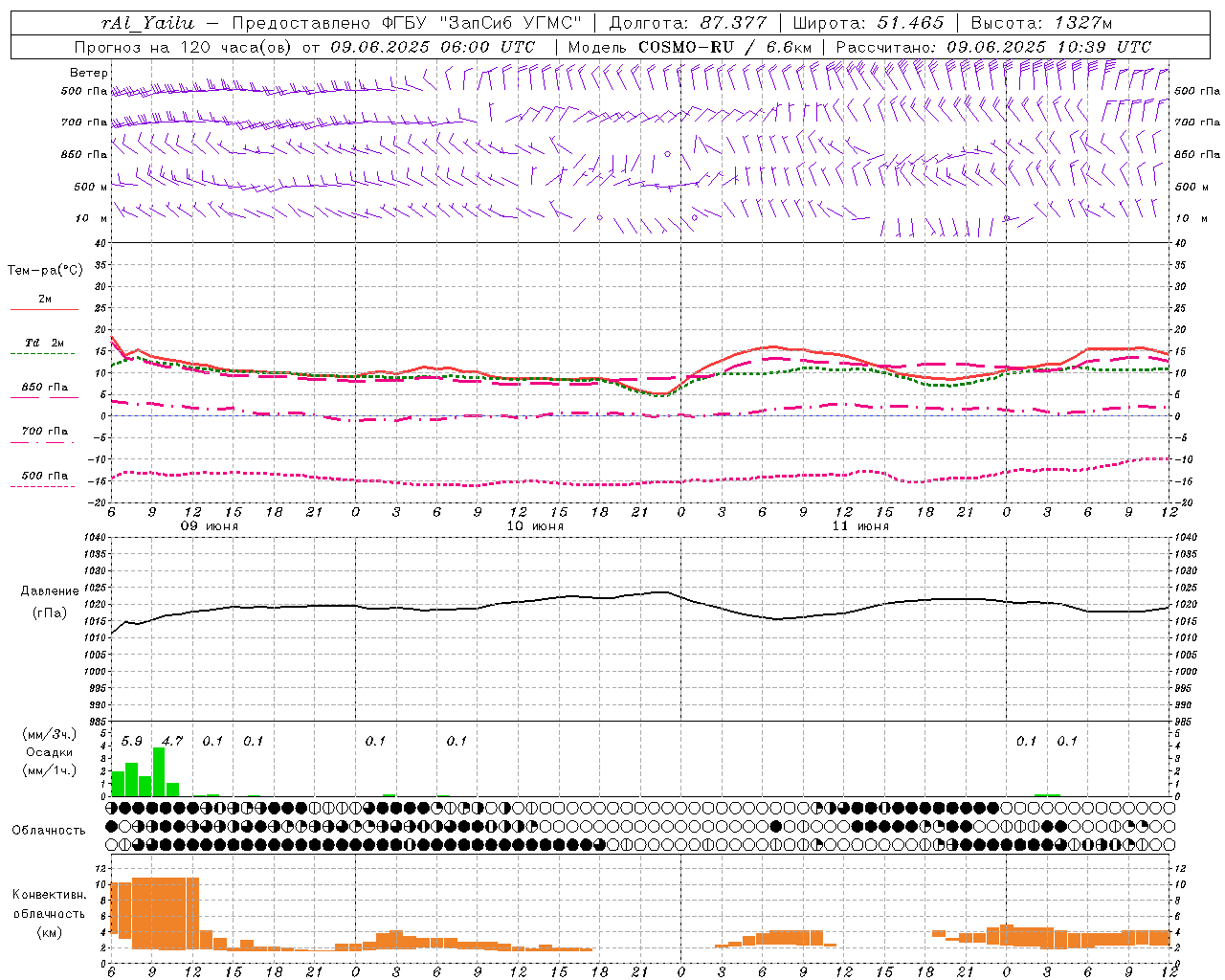Click the 'Давление' pressure label

50,591
